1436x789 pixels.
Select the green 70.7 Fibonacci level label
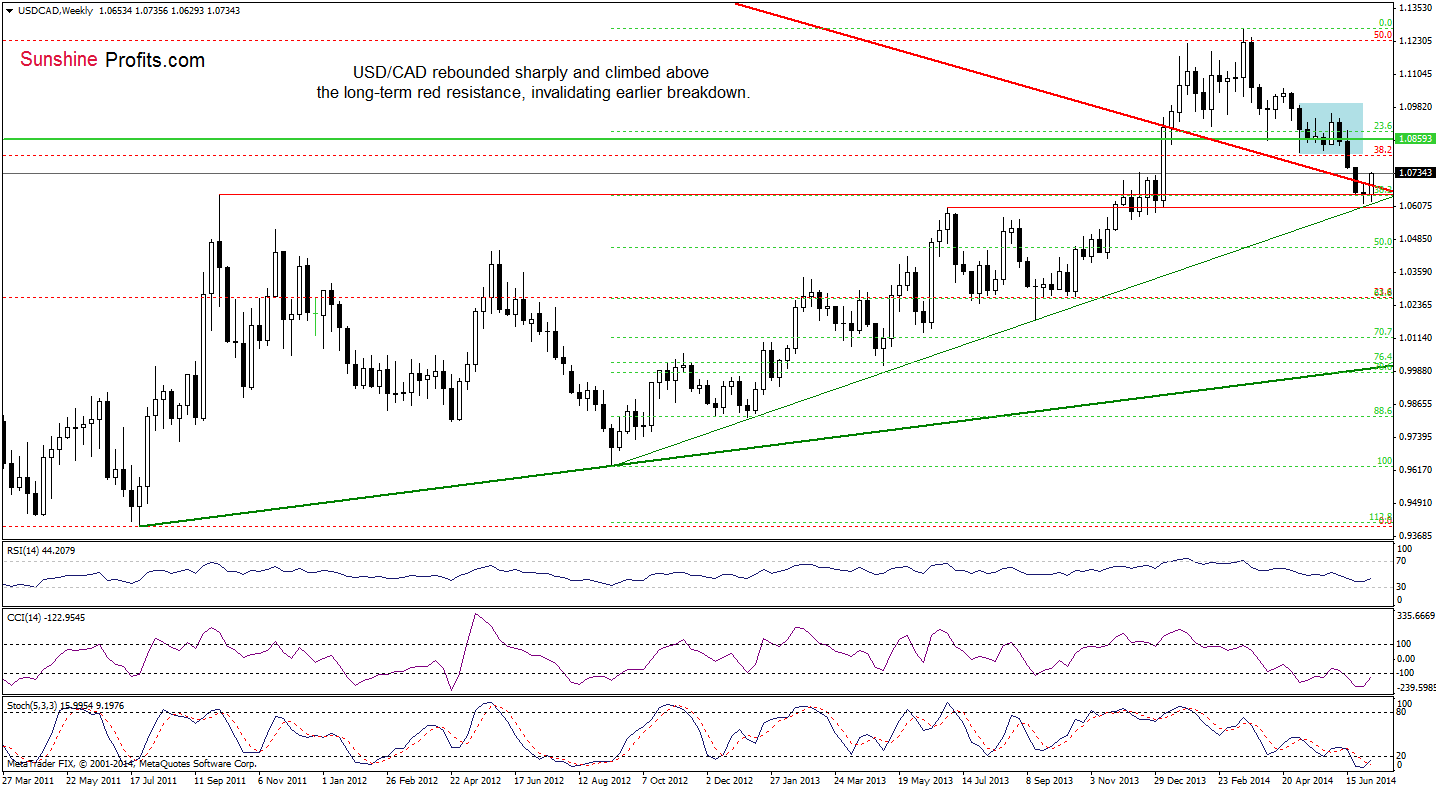click(x=1384, y=332)
